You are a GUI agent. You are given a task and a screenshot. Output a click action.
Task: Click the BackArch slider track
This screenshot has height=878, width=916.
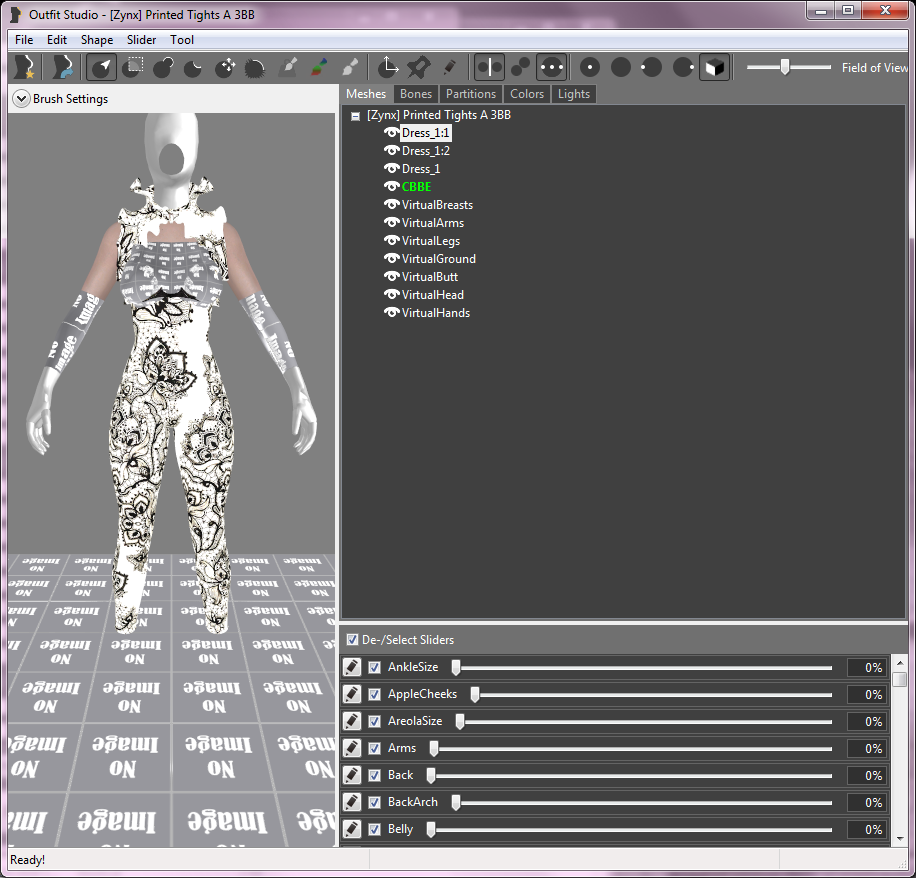pos(641,803)
